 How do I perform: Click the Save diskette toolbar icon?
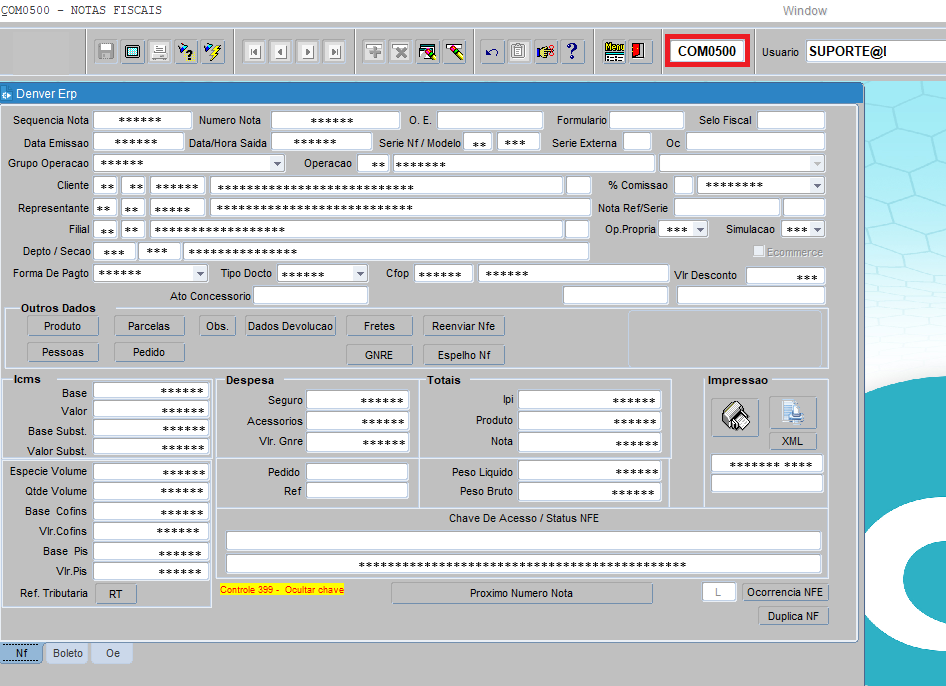(x=106, y=52)
